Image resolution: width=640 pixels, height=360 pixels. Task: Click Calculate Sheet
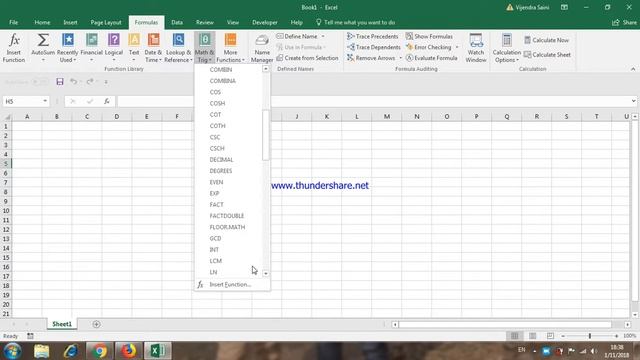click(x=547, y=55)
